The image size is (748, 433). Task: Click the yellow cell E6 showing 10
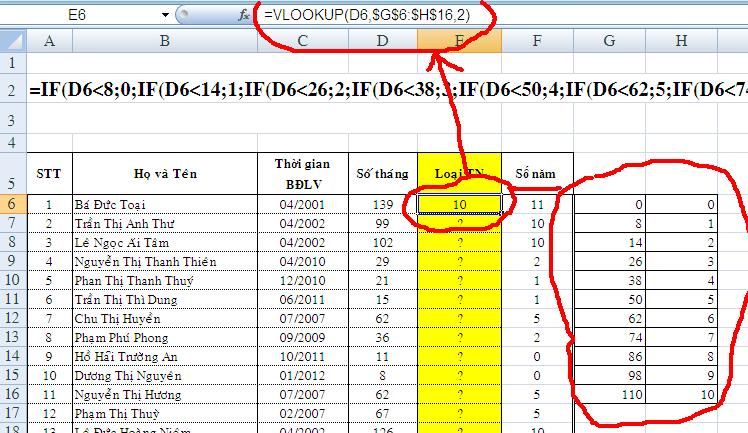459,204
